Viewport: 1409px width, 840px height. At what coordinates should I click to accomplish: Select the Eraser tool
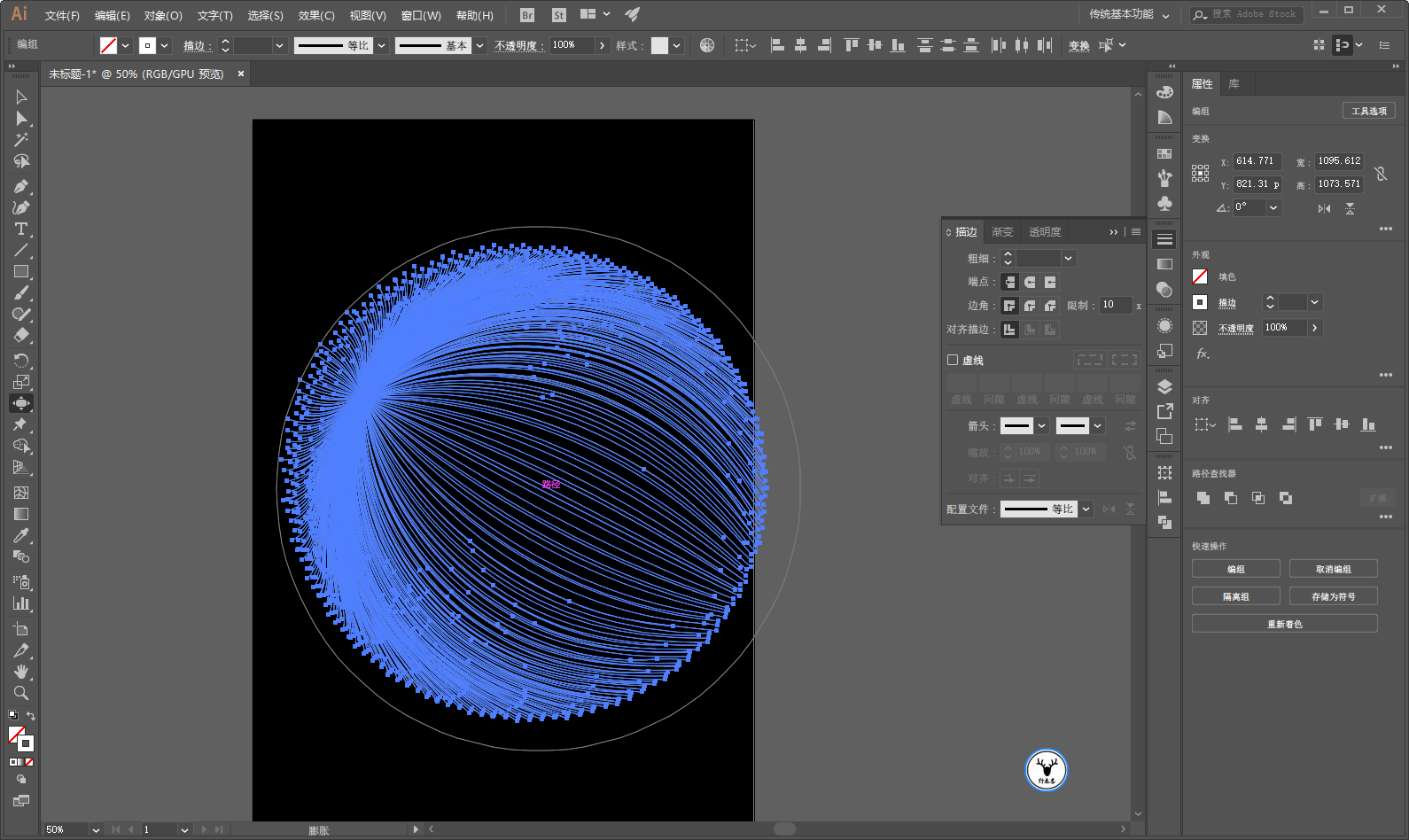coord(21,336)
